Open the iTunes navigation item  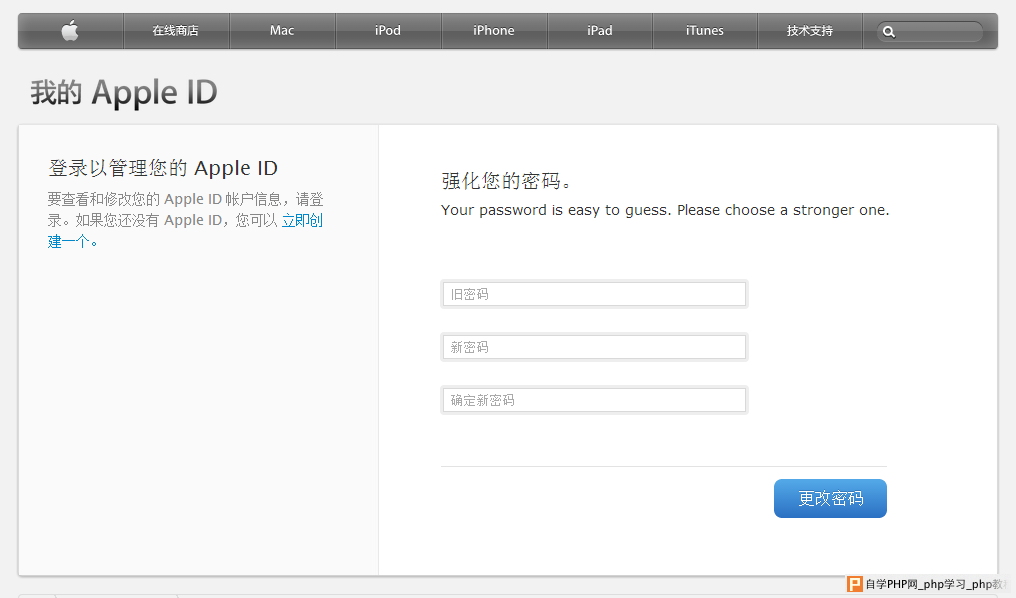pyautogui.click(x=704, y=30)
